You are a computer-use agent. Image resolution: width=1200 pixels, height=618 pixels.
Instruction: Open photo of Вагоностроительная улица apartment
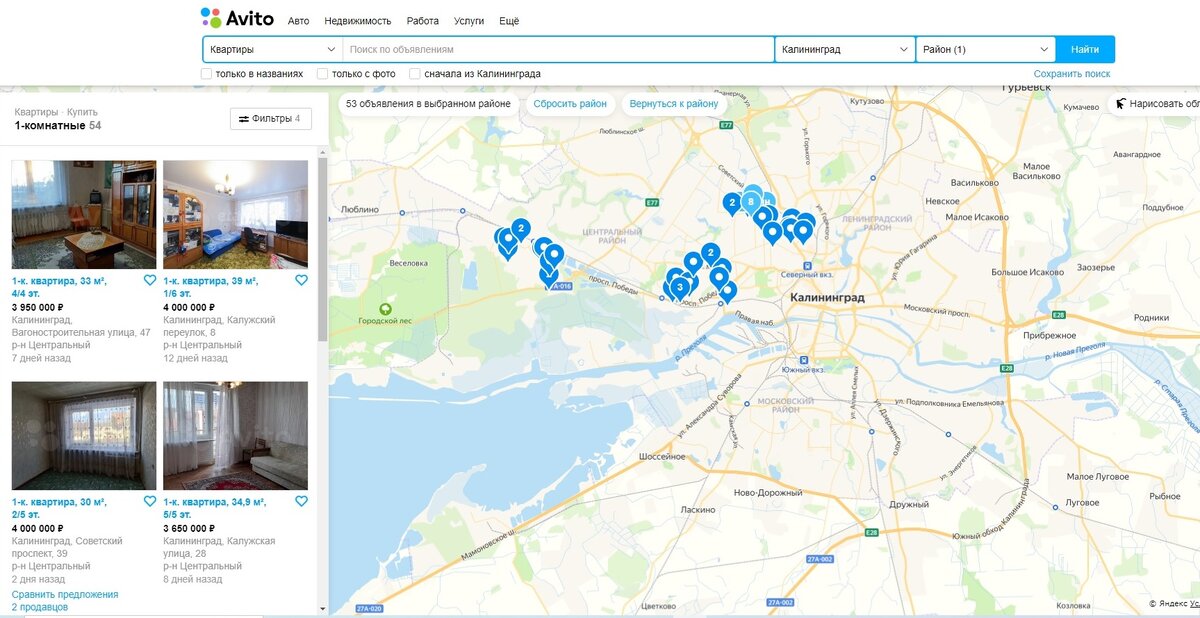pos(84,214)
